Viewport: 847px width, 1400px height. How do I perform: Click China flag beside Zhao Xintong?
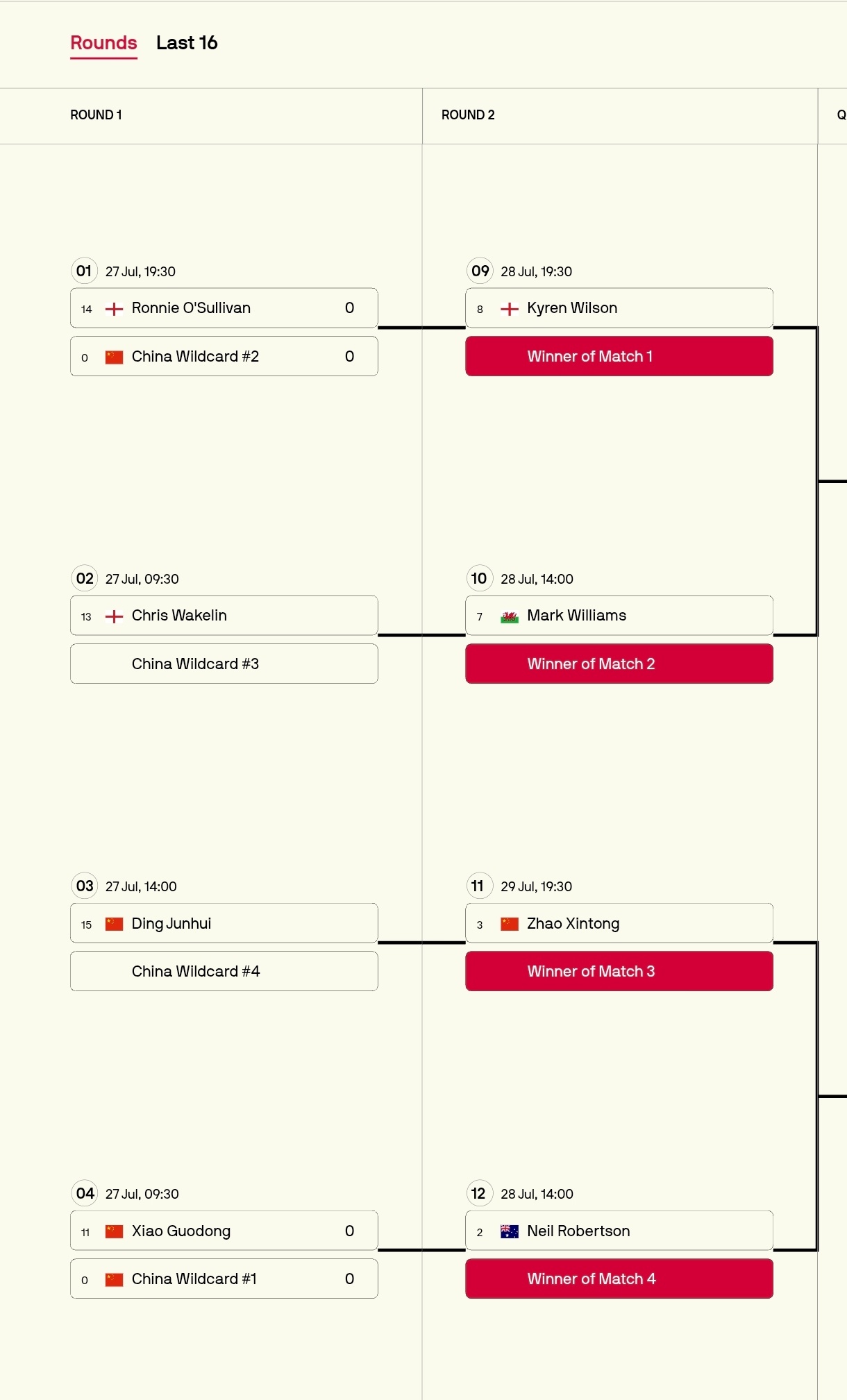(510, 925)
